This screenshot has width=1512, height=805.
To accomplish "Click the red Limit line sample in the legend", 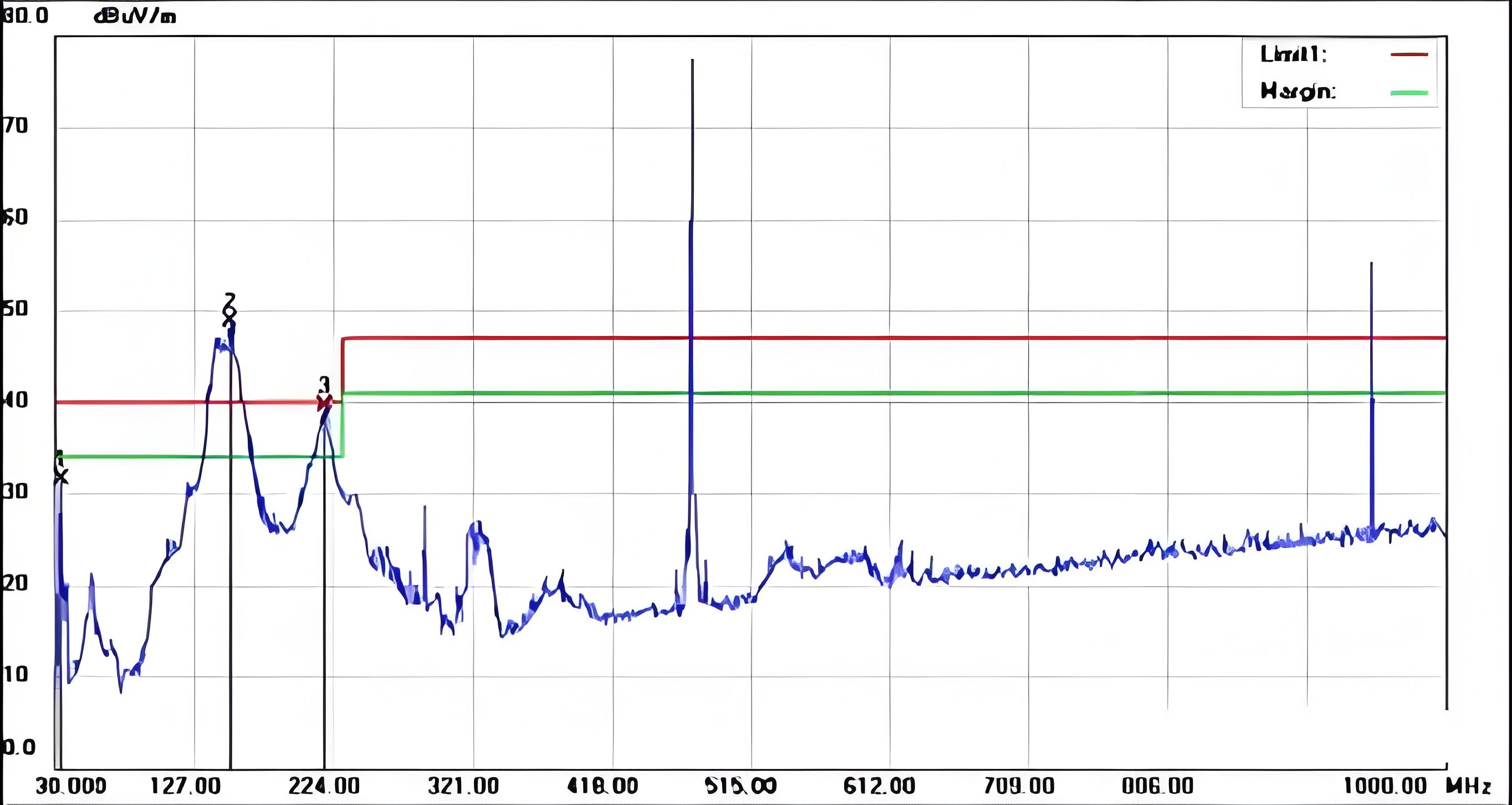I will [1409, 54].
